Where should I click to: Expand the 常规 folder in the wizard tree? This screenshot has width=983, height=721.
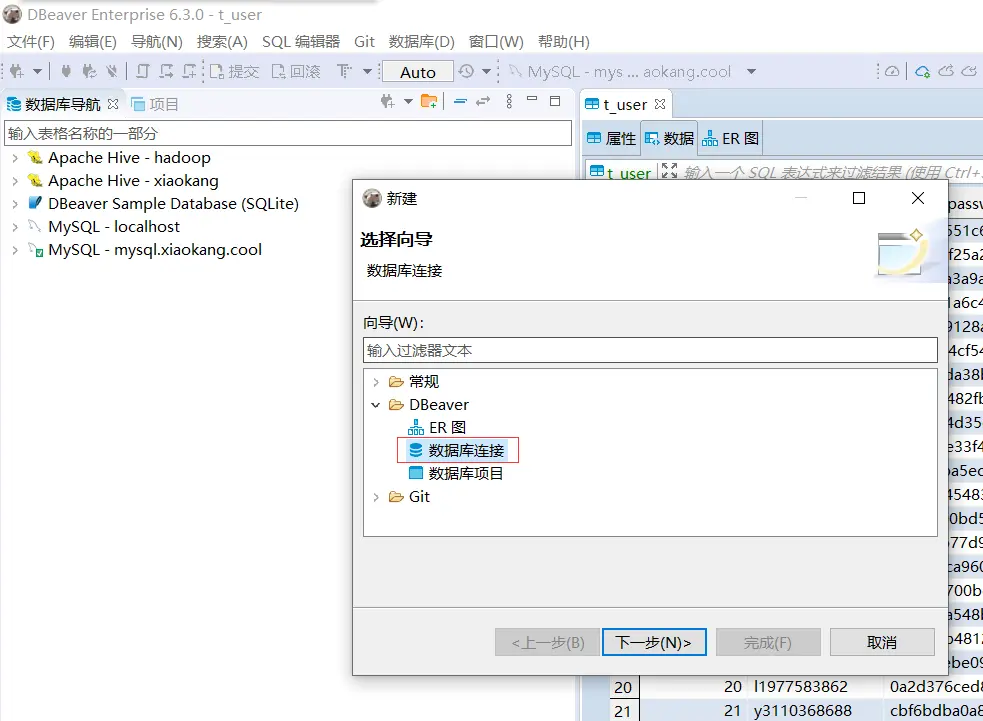pos(376,382)
